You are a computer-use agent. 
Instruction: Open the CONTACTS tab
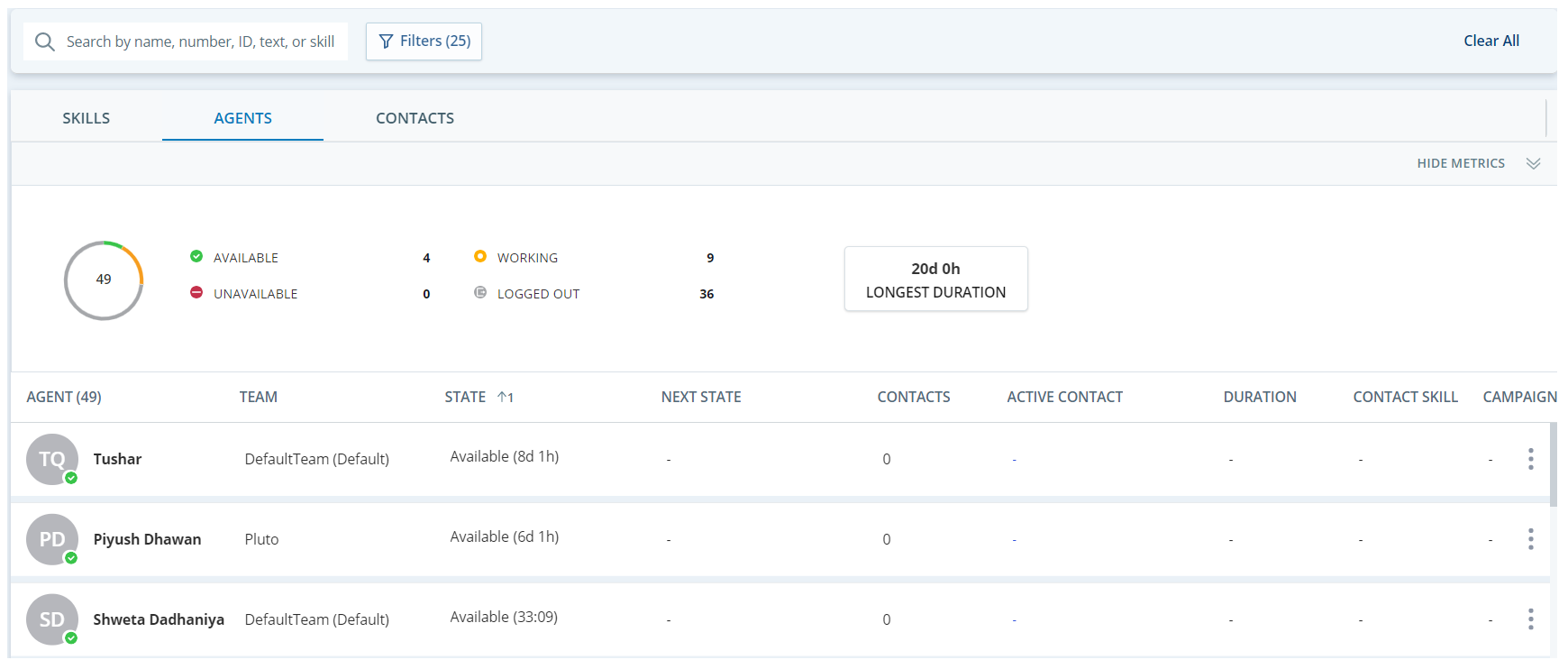[415, 118]
